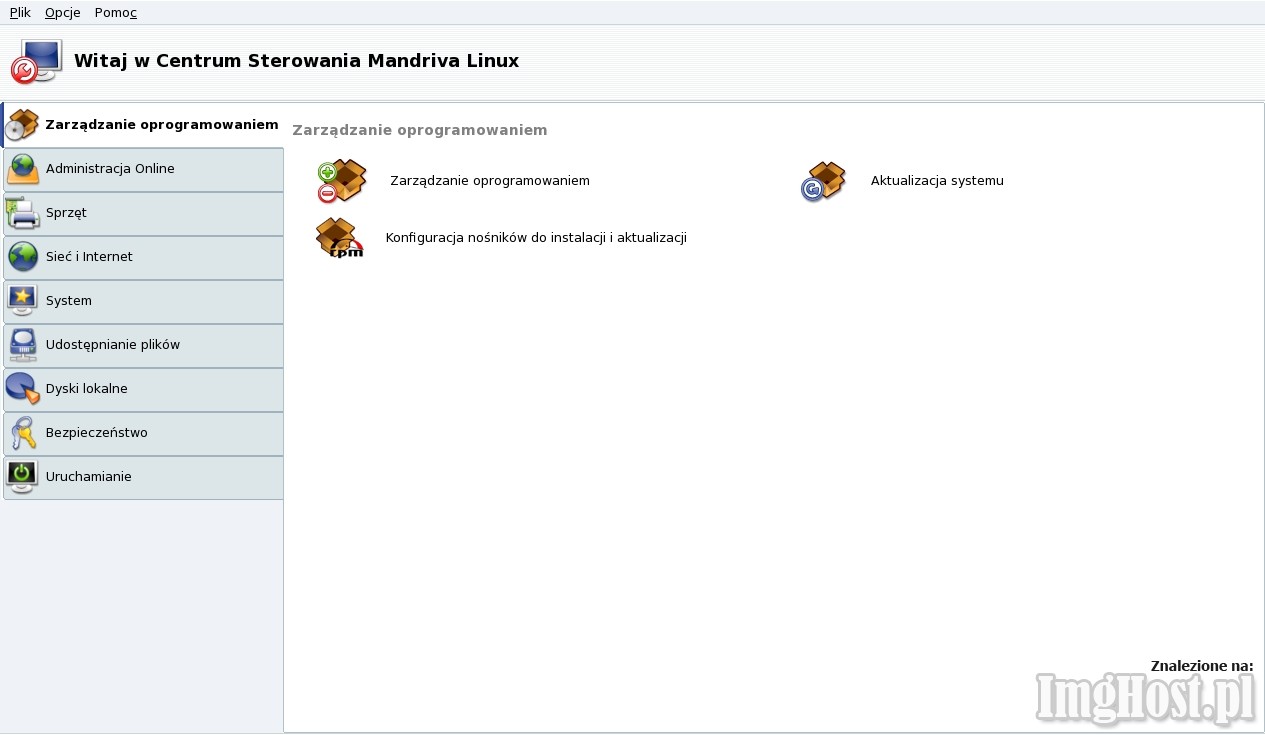
Task: Click the rpm media configuration icon
Action: (x=340, y=238)
